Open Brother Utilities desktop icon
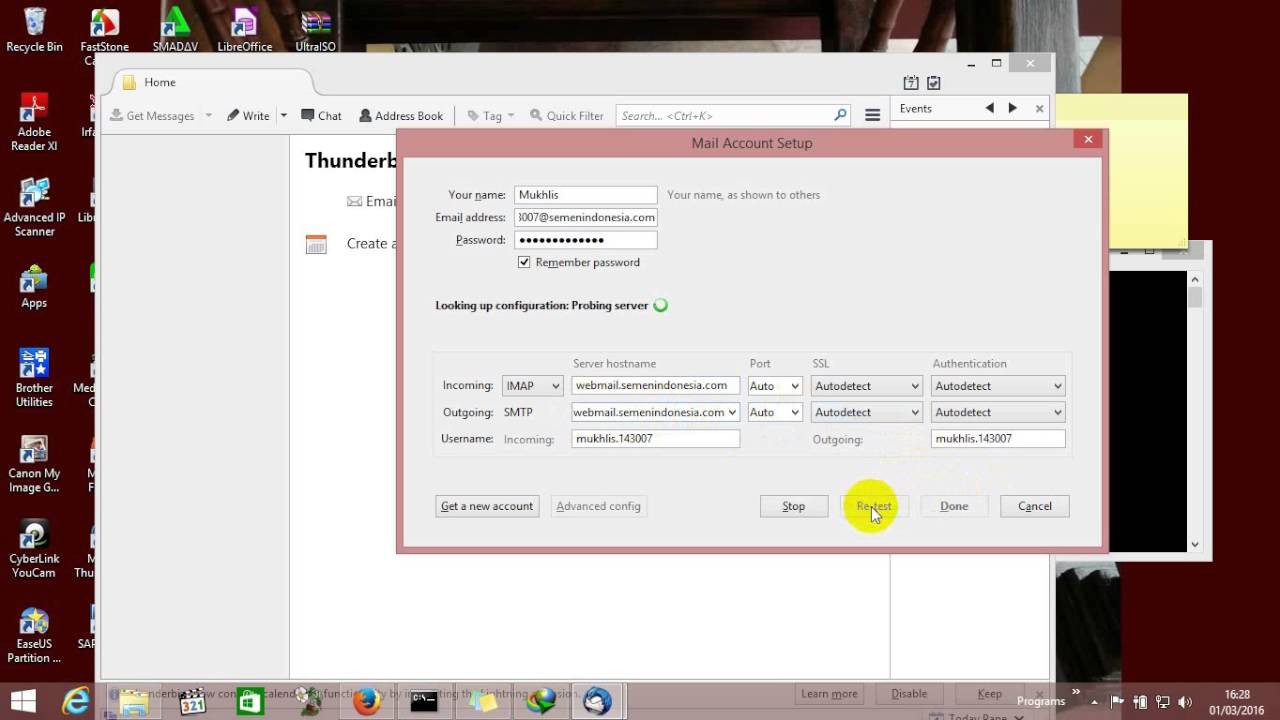 [34, 379]
